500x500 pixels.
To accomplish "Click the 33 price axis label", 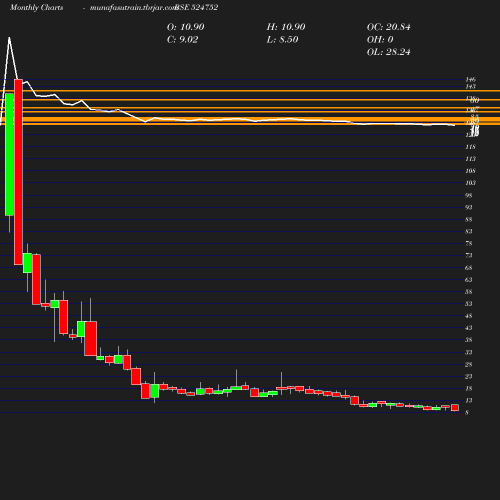I will [x=469, y=352].
